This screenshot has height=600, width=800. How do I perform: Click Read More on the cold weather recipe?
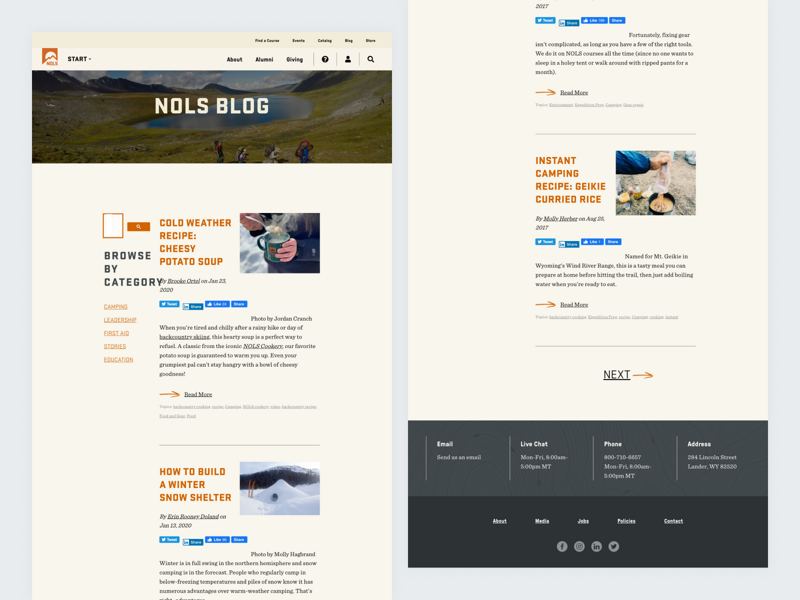pyautogui.click(x=196, y=394)
